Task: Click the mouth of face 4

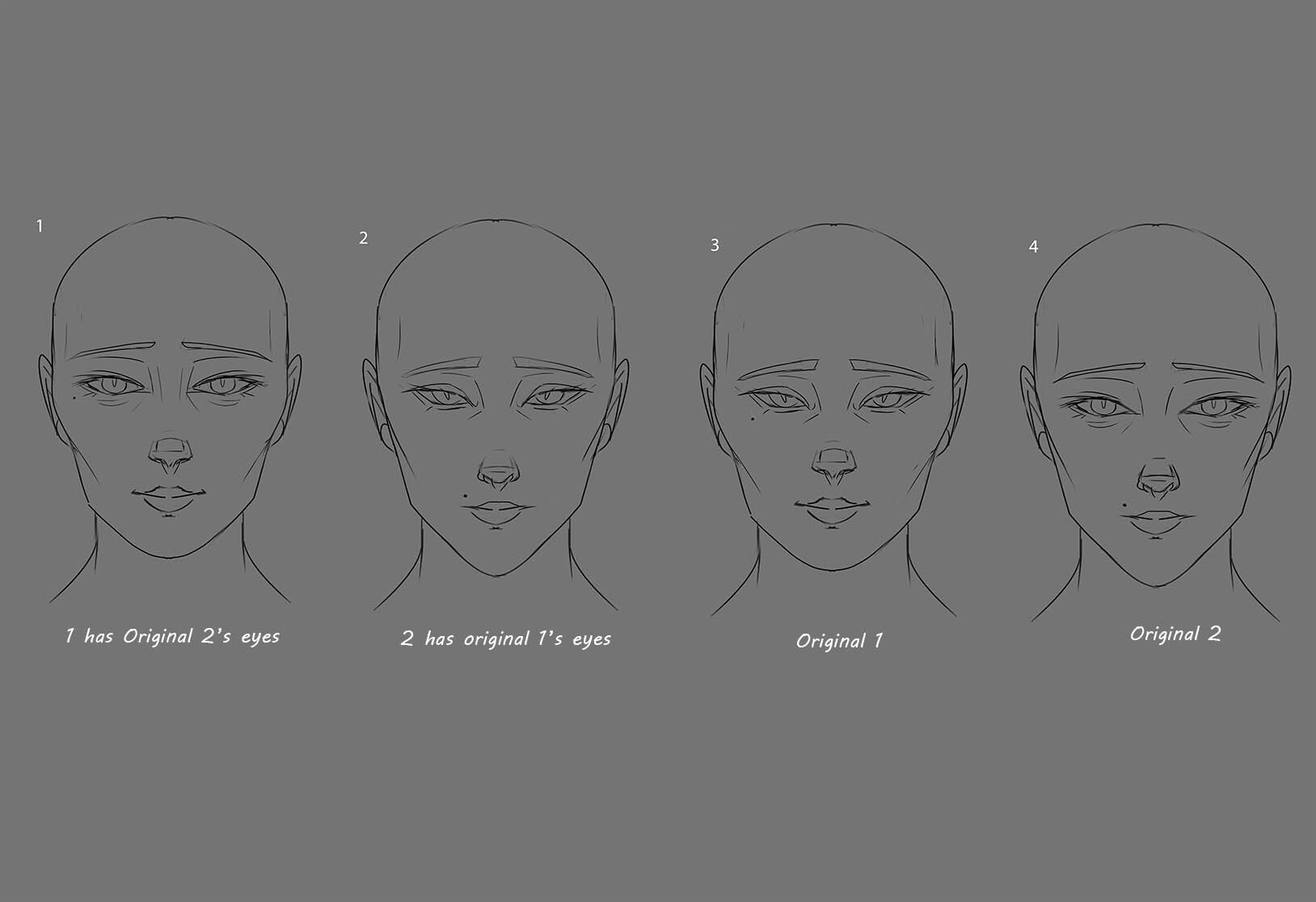Action: click(1158, 518)
